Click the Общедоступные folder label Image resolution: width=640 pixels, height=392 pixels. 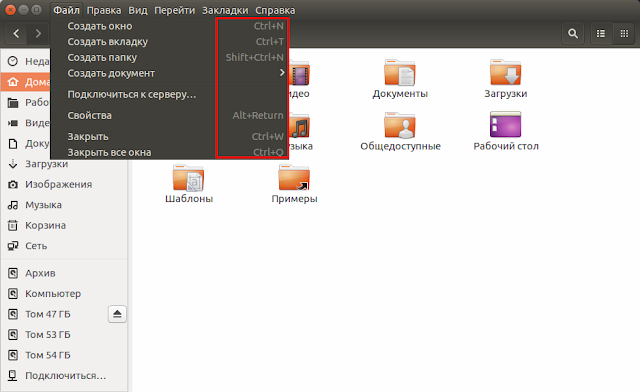point(400,146)
